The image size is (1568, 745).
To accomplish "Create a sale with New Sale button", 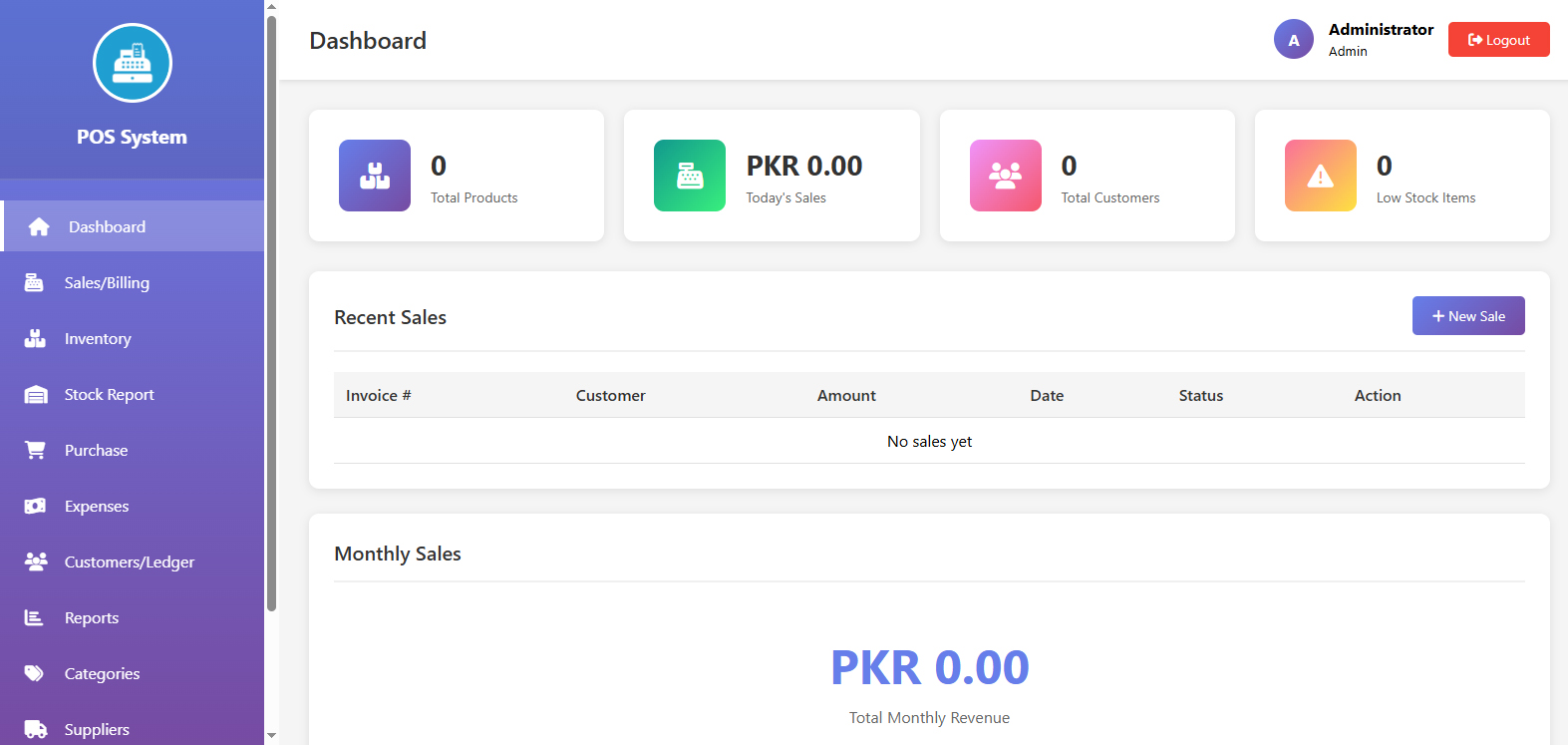I will (1467, 316).
